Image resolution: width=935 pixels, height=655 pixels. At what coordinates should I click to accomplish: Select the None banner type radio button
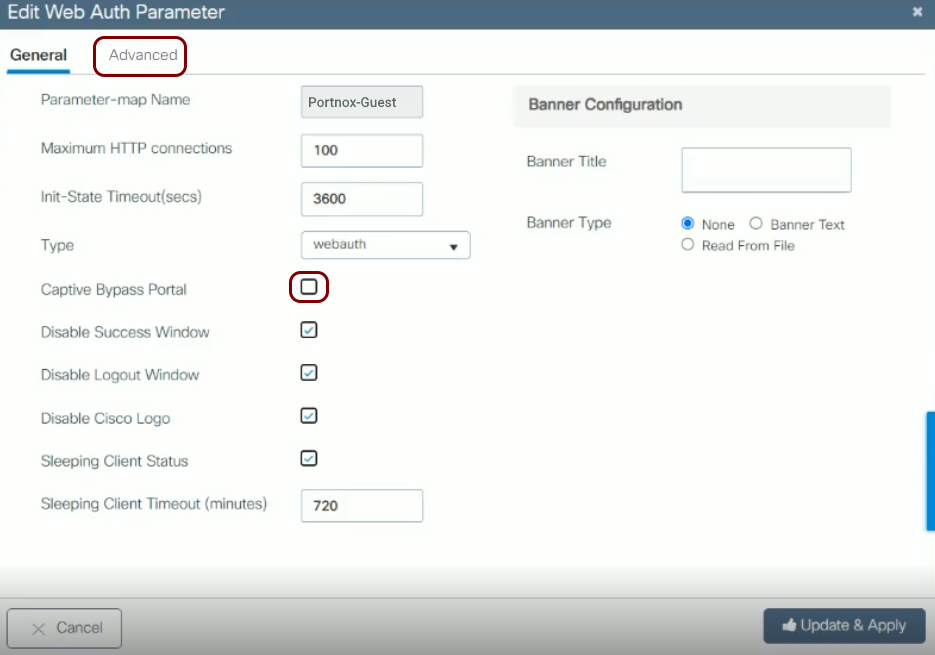pos(688,224)
